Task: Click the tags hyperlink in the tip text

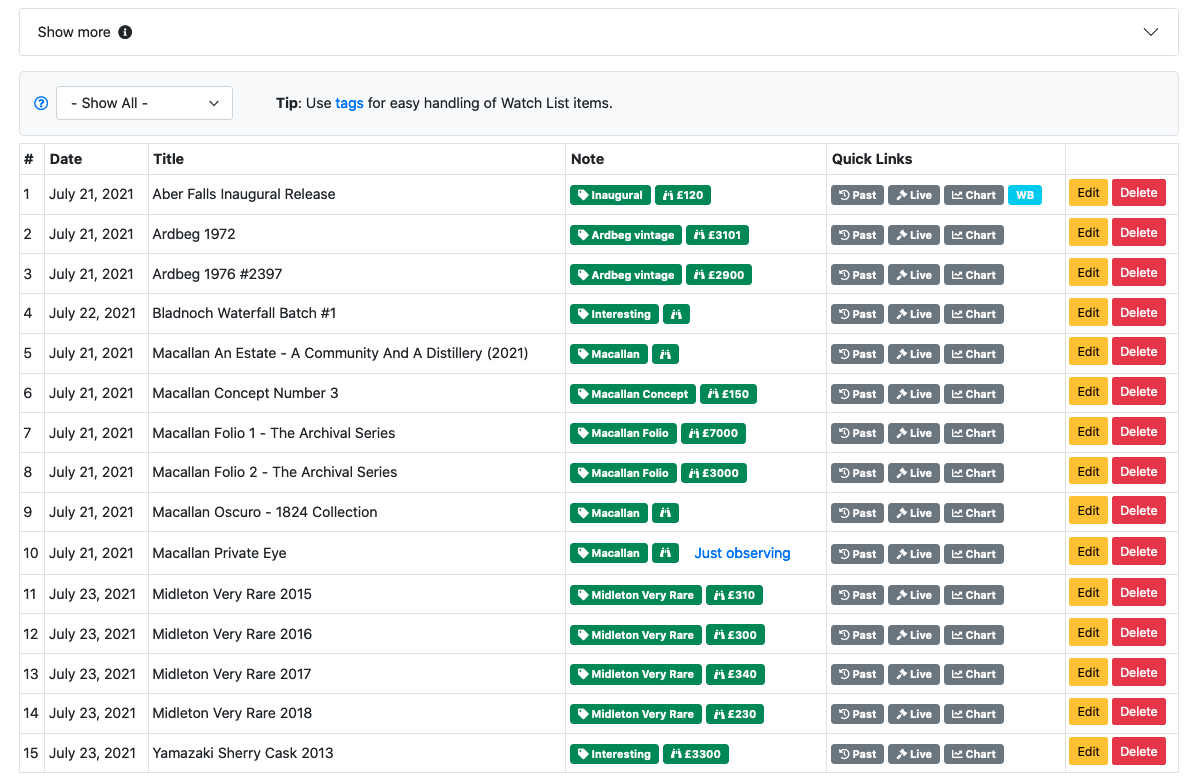Action: 349,102
